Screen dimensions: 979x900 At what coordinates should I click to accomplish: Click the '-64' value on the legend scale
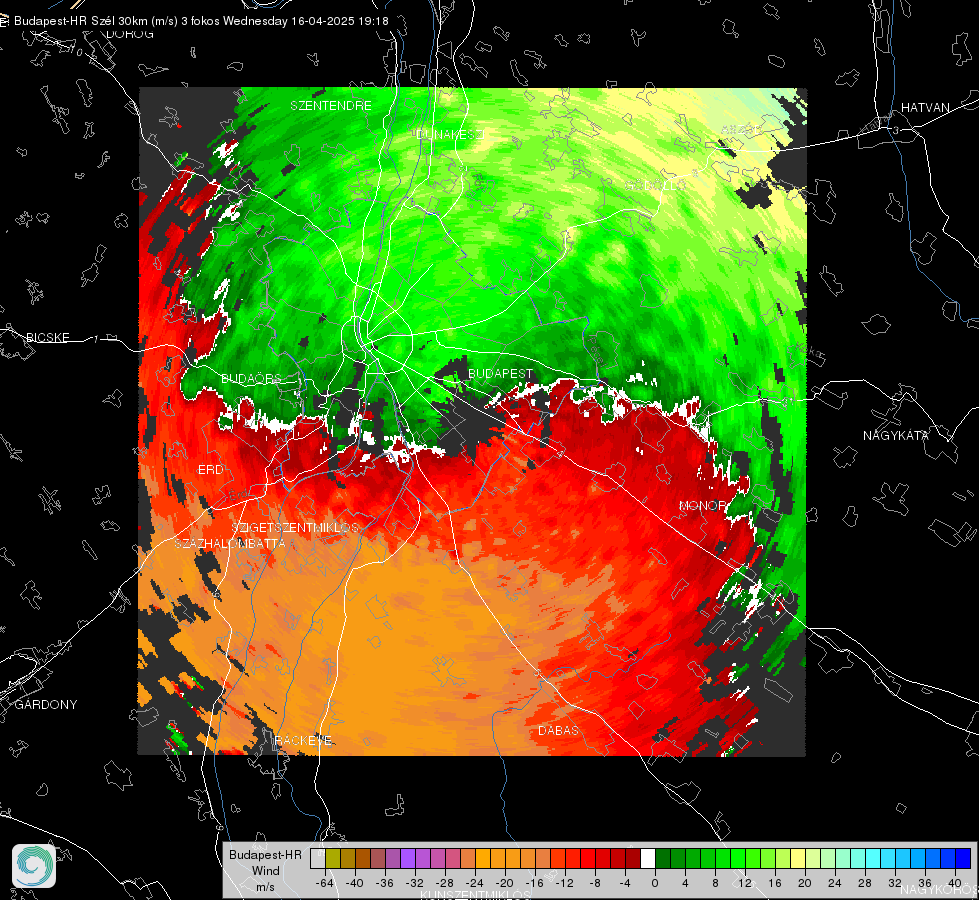pos(325,883)
